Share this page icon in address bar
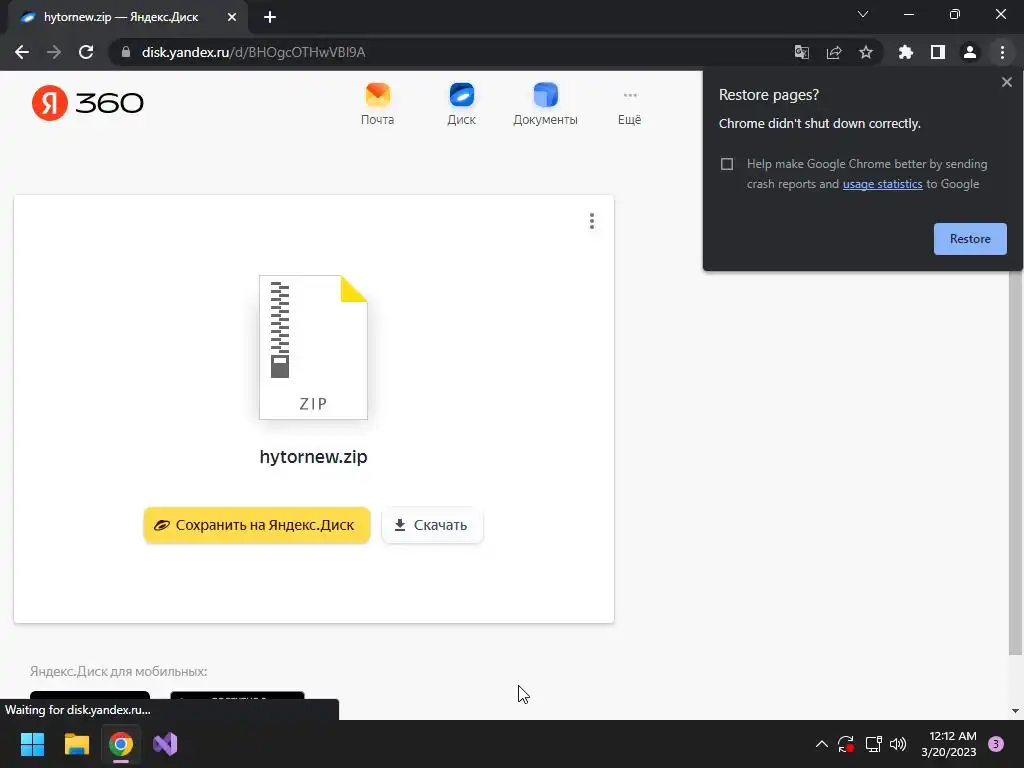Screen dimensions: 1024x768 tap(834, 52)
